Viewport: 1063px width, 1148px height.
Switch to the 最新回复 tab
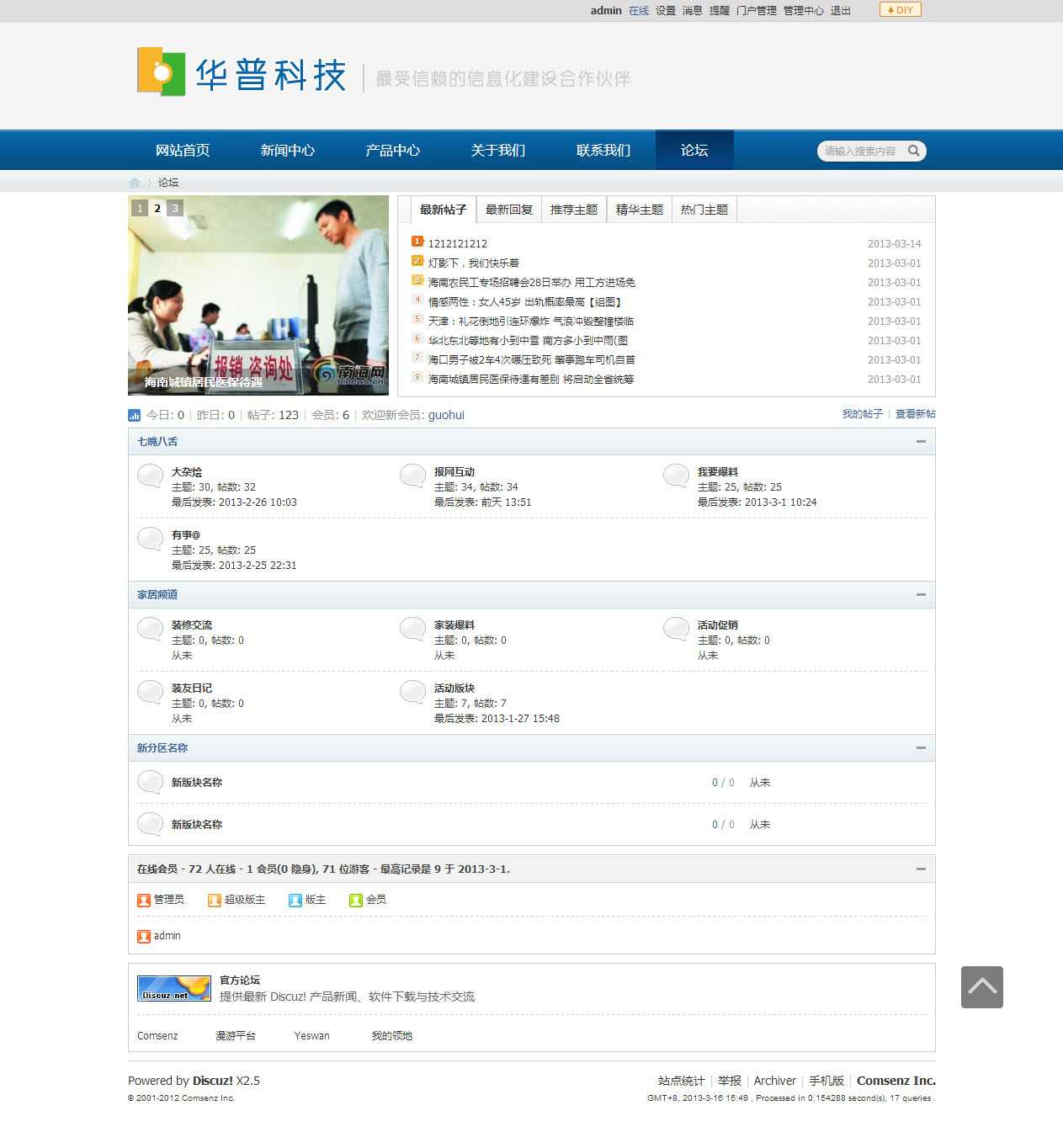[509, 210]
